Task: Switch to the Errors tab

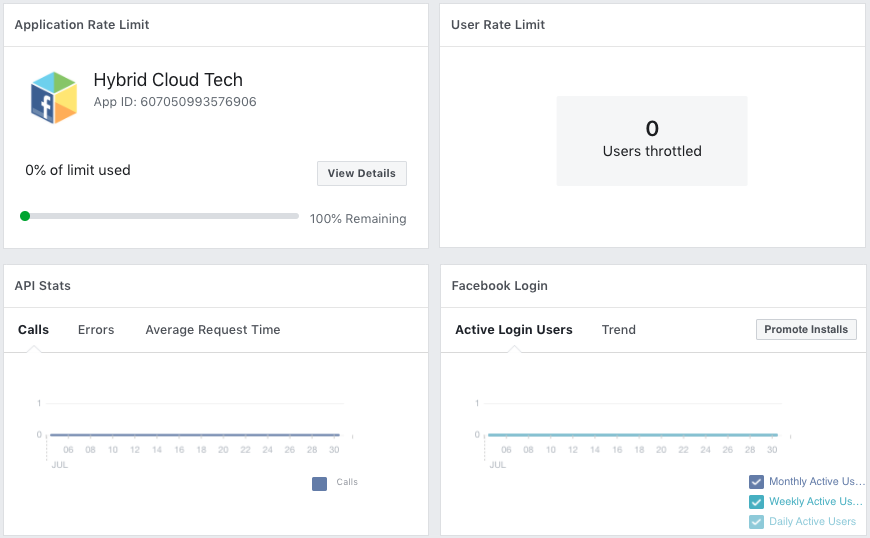Action: [96, 329]
